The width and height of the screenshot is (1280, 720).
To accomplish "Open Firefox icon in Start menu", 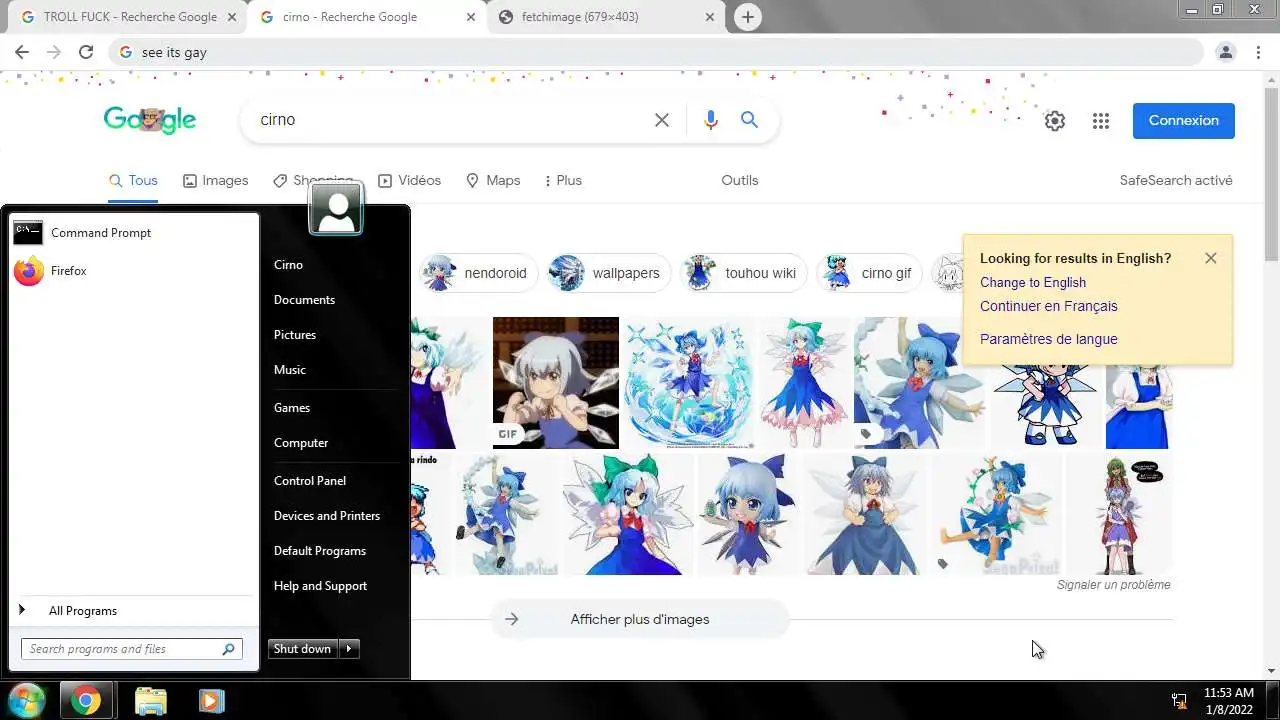I will pyautogui.click(x=29, y=271).
